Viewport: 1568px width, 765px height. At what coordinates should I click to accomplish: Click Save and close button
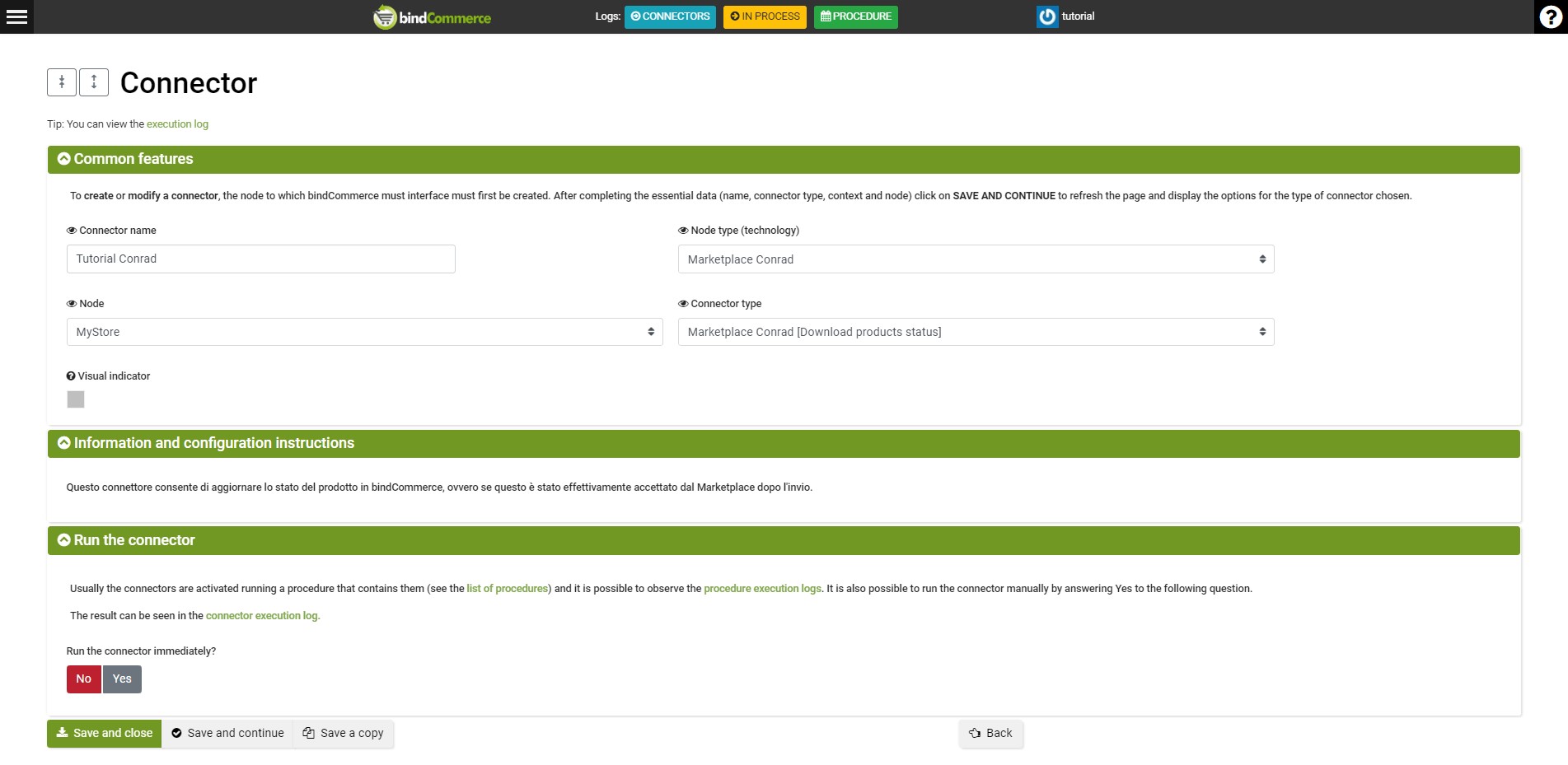tap(105, 734)
